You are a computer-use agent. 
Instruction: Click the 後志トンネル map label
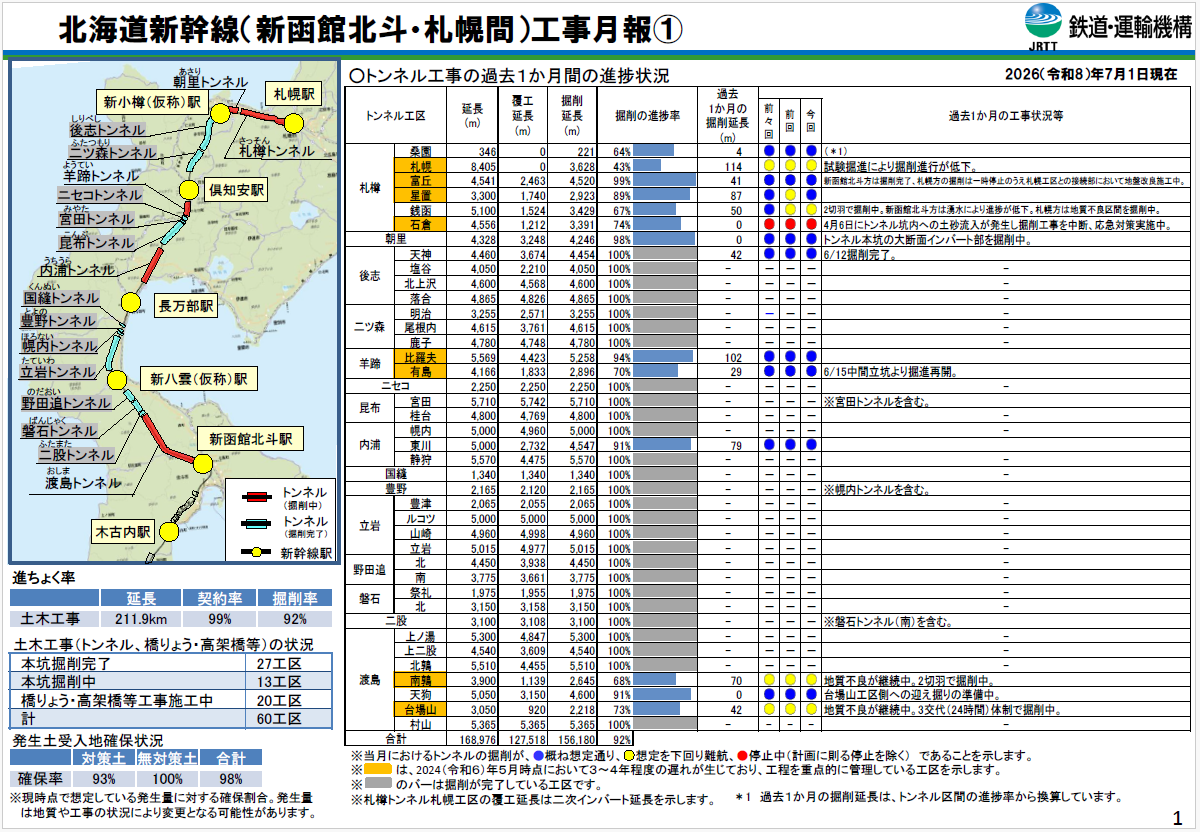tap(107, 131)
